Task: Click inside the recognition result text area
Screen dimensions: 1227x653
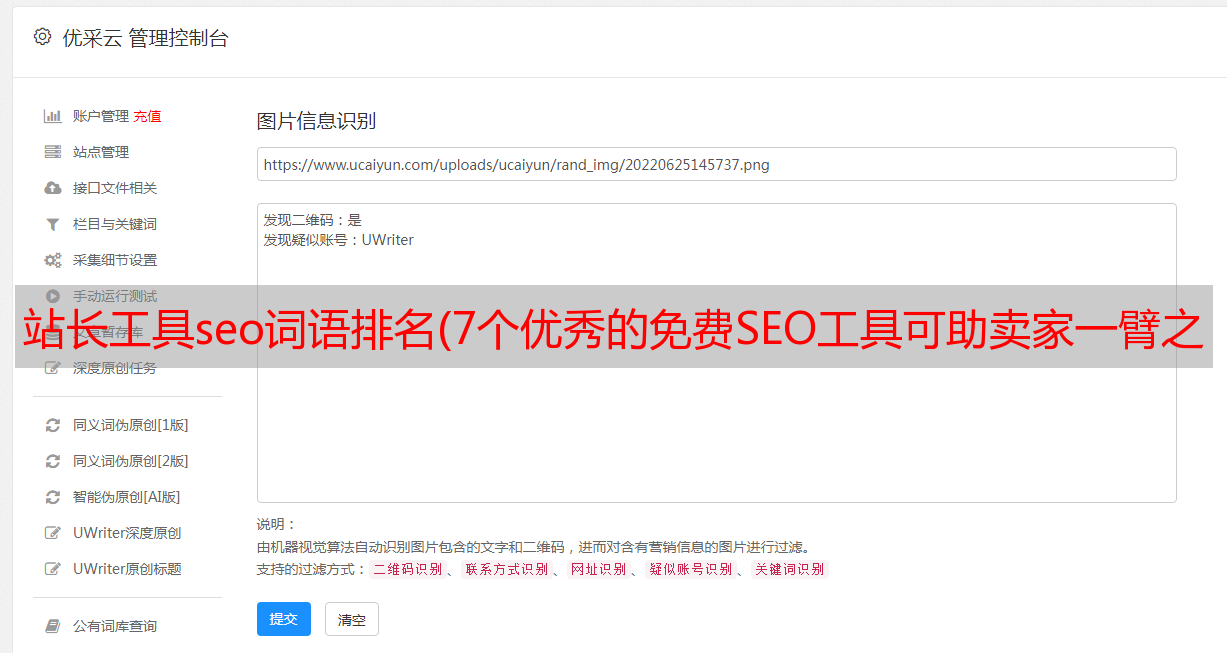Action: 716,353
